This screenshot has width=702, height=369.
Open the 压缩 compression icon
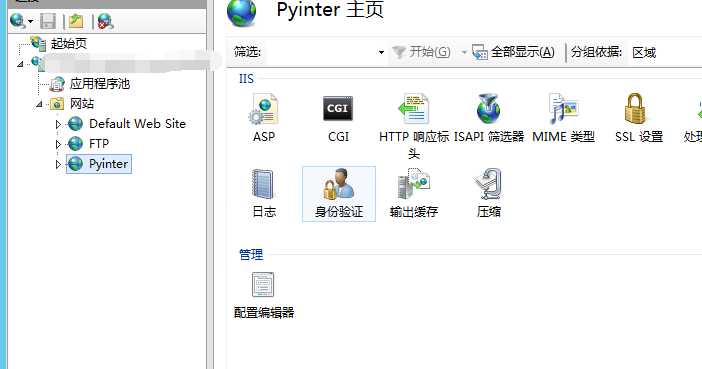(x=488, y=184)
